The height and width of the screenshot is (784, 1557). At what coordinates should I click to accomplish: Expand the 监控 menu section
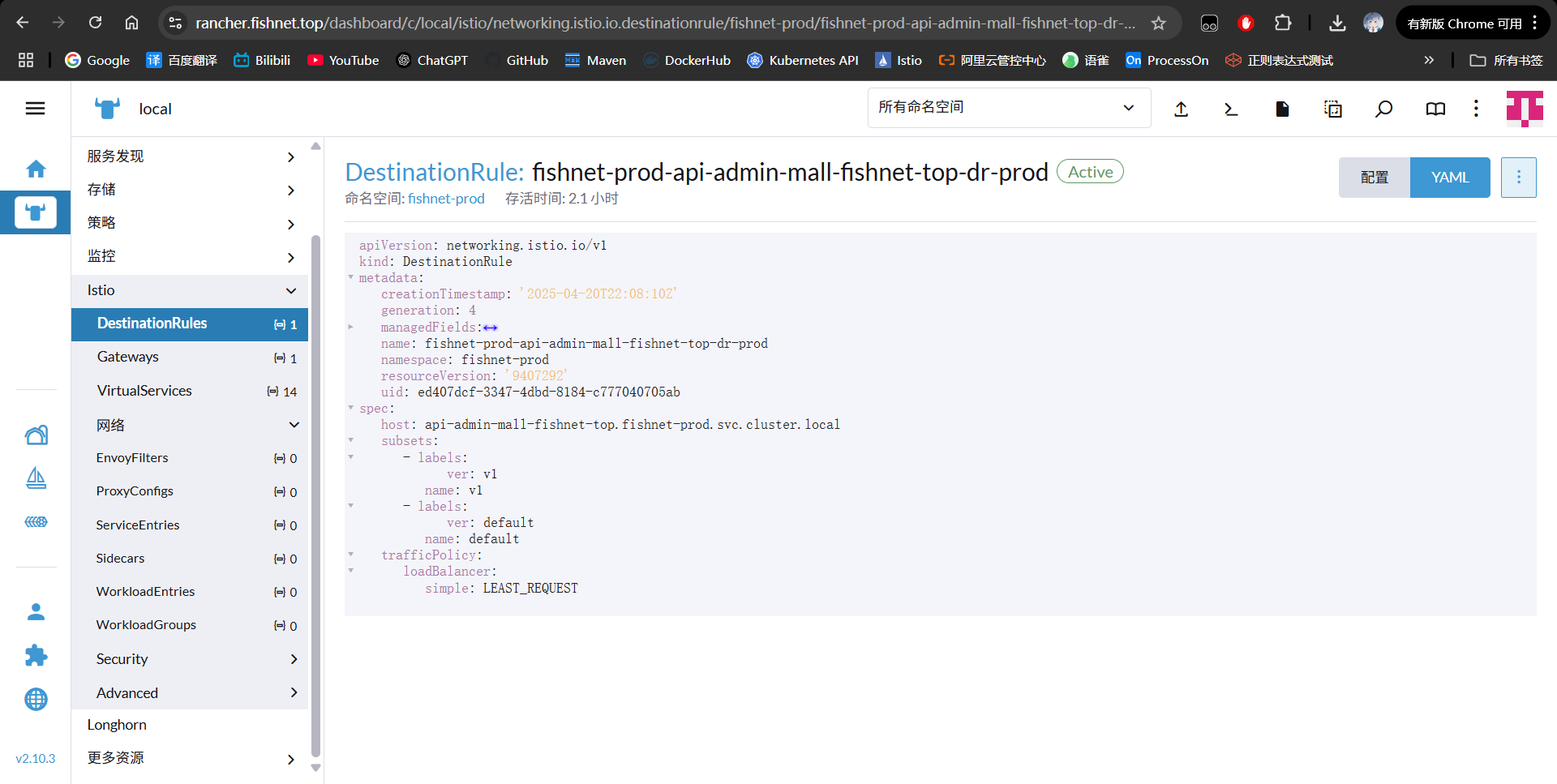190,256
